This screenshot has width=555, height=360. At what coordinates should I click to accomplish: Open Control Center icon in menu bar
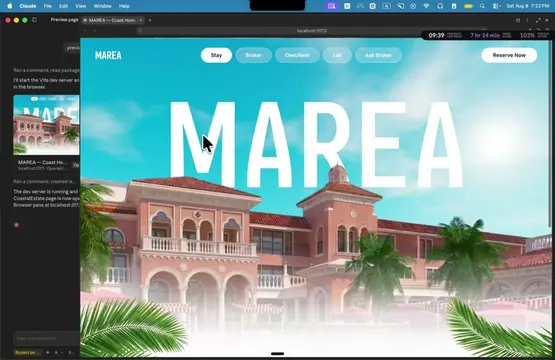496,6
